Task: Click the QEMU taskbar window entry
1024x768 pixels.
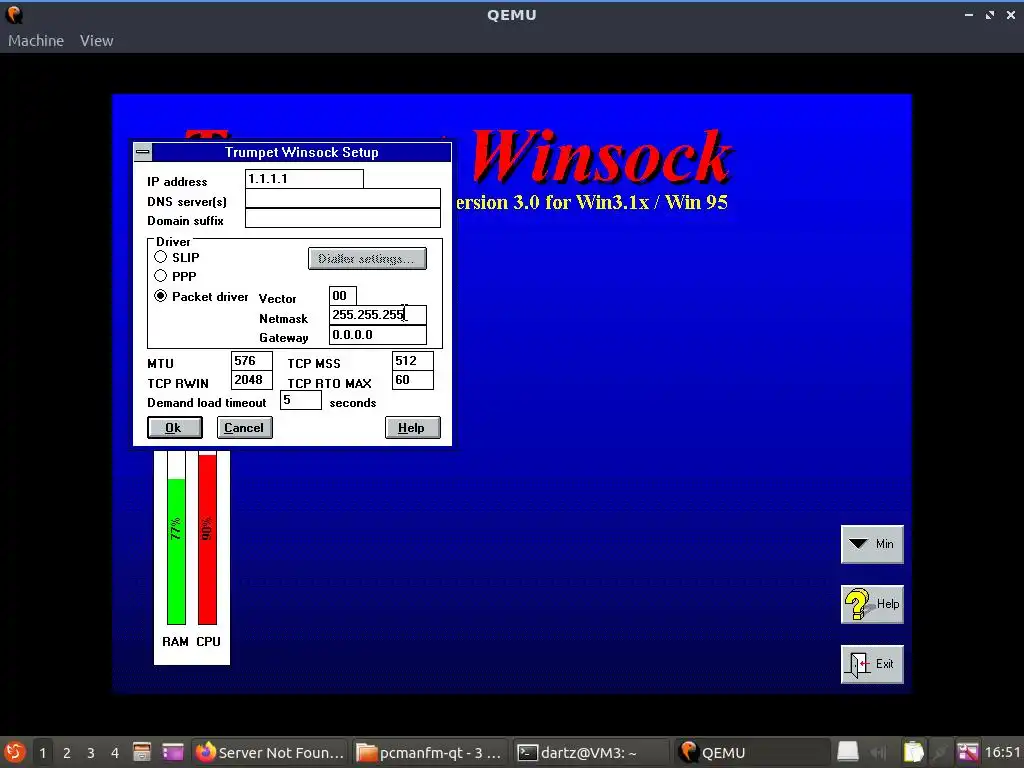Action: 752,752
